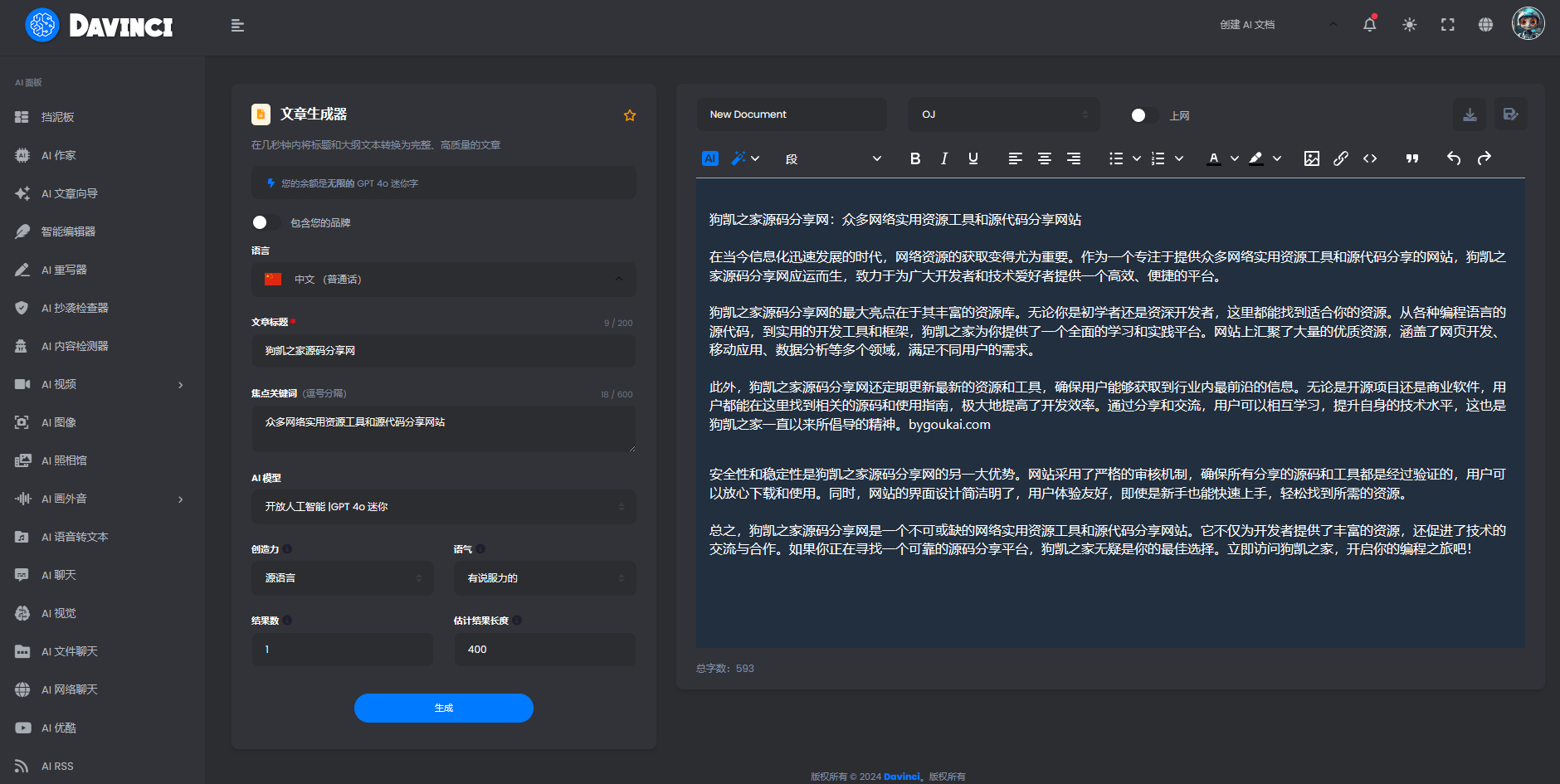This screenshot has width=1560, height=784.
Task: Click the focus keywords text area
Action: click(x=444, y=429)
